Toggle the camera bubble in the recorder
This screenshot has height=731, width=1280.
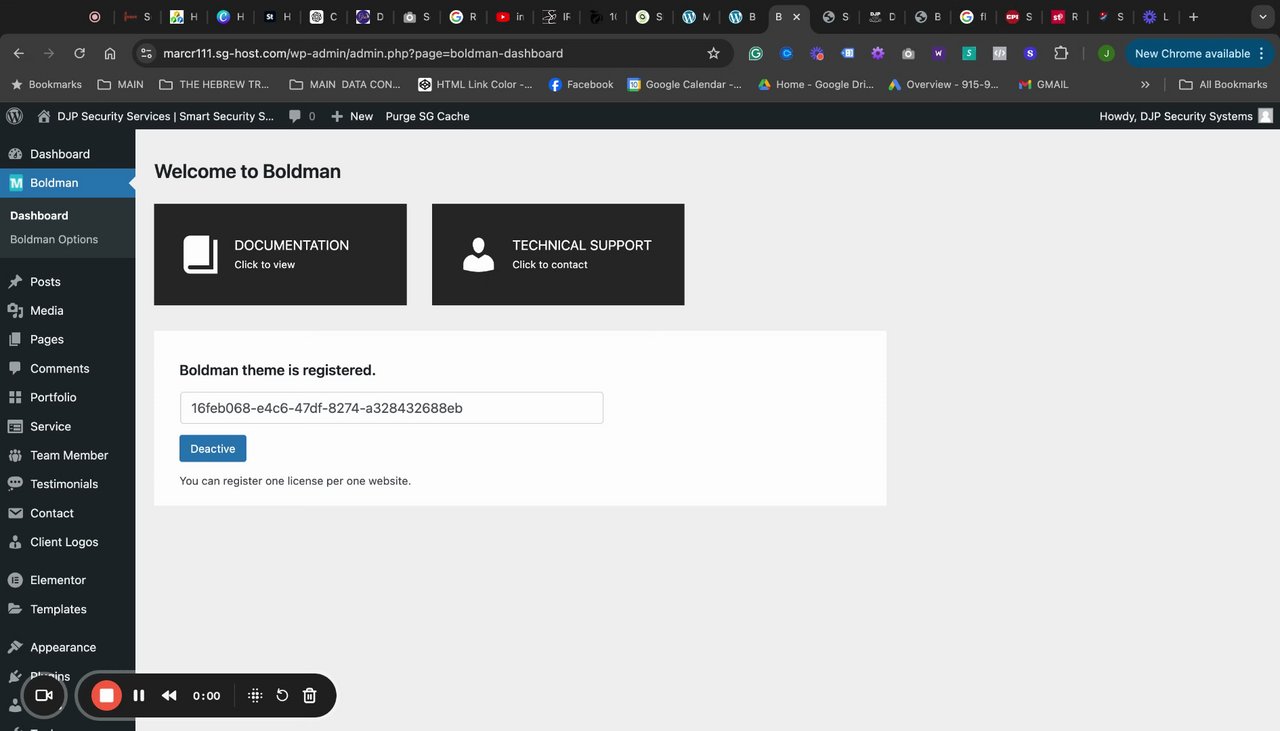tap(44, 695)
